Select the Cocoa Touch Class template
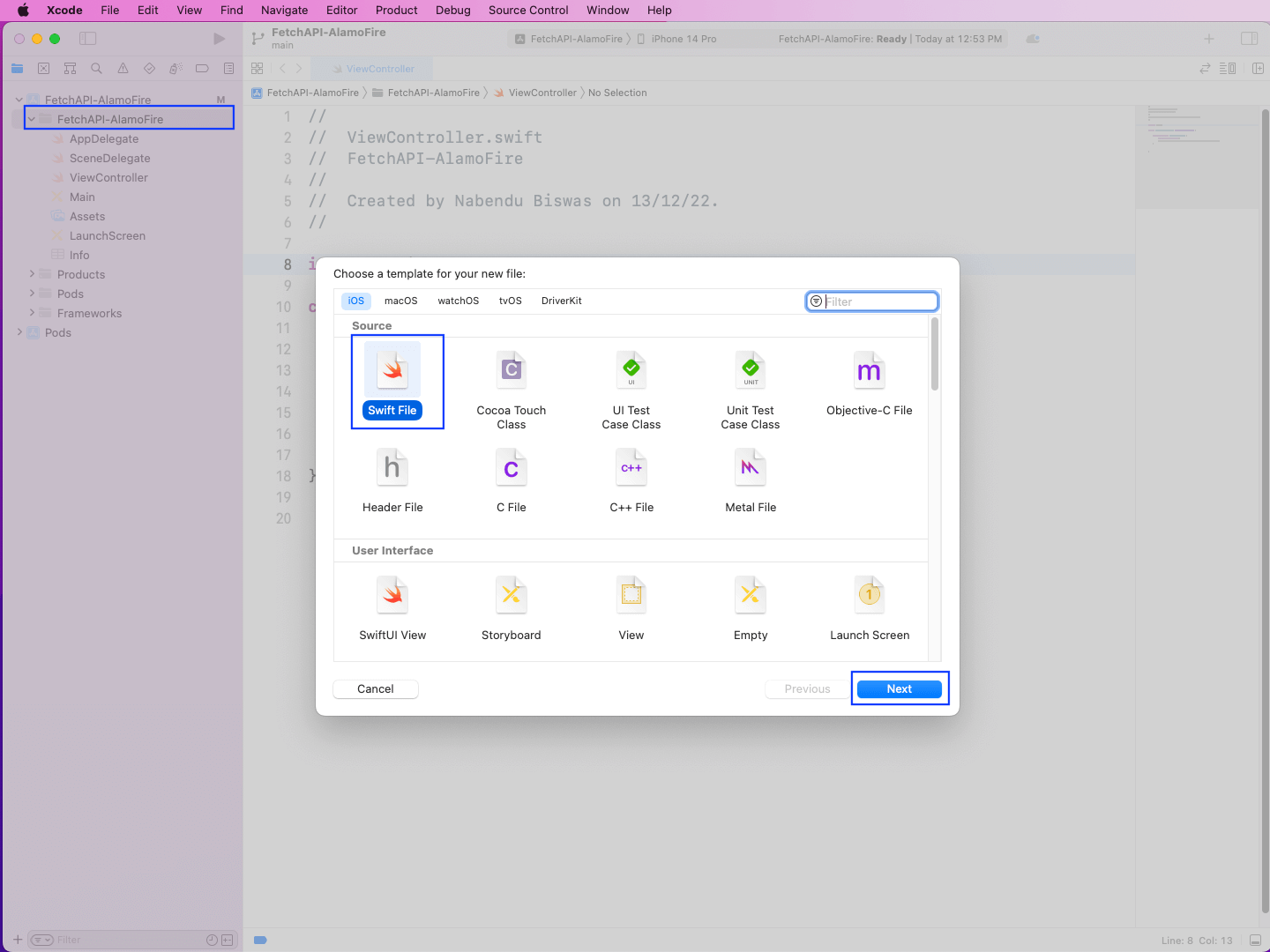Screen dimensions: 1270x952 [x=511, y=371]
